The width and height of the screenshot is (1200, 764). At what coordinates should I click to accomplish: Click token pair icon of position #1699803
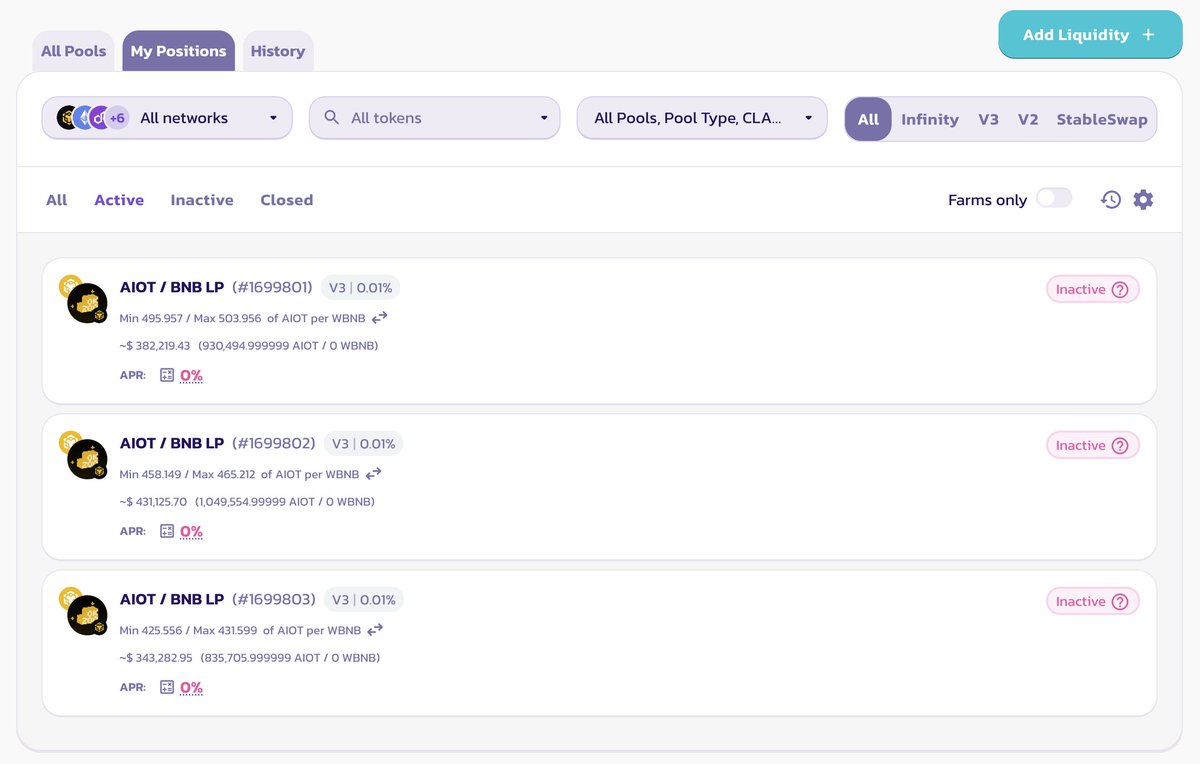84,611
